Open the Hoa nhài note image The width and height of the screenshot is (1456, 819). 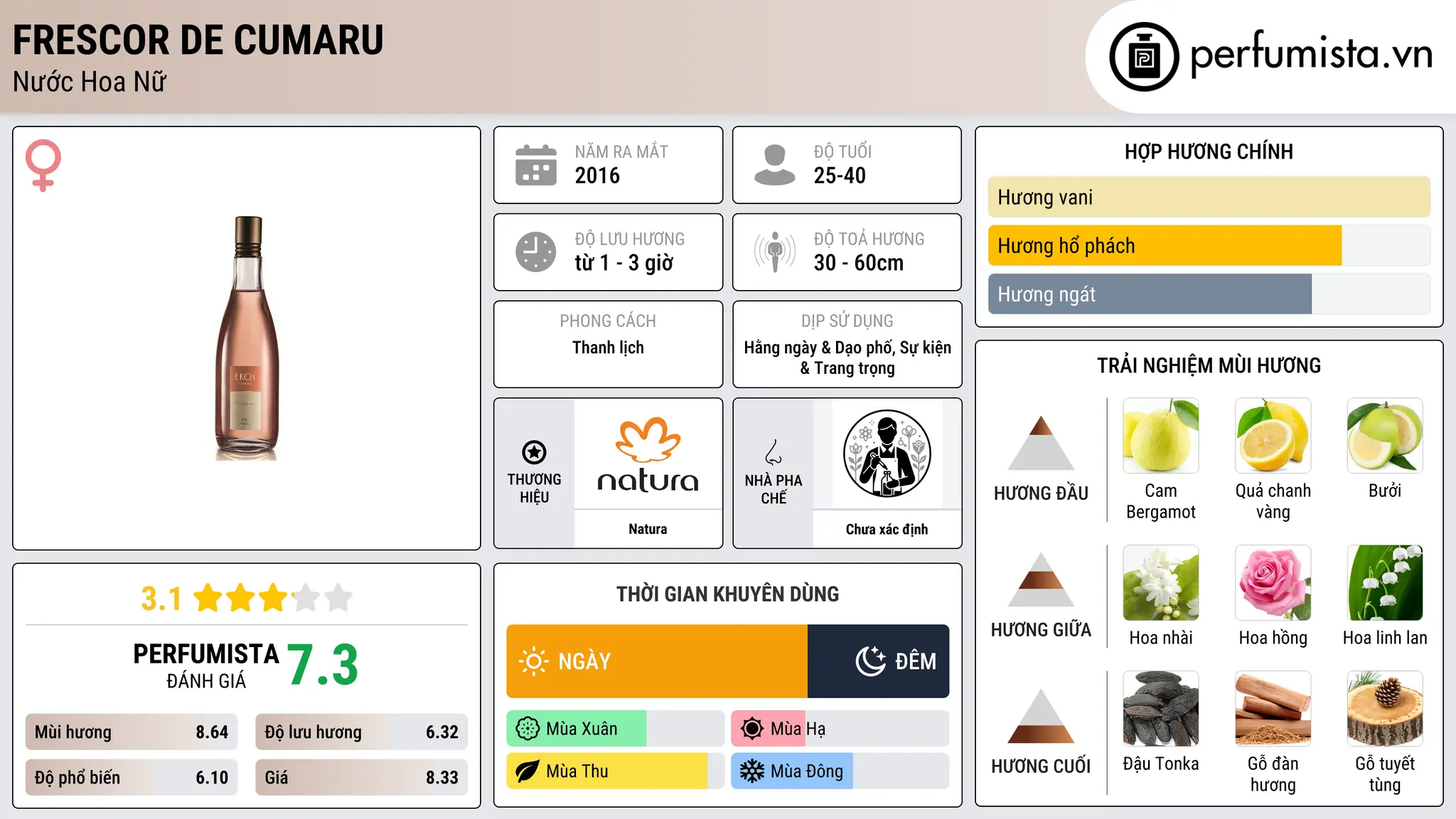(x=1161, y=583)
